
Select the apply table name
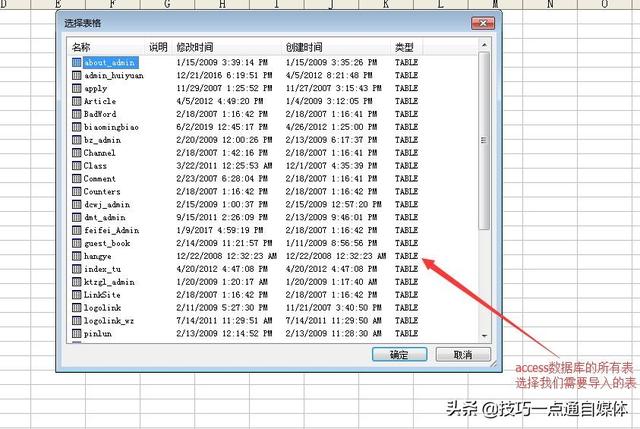[96, 89]
